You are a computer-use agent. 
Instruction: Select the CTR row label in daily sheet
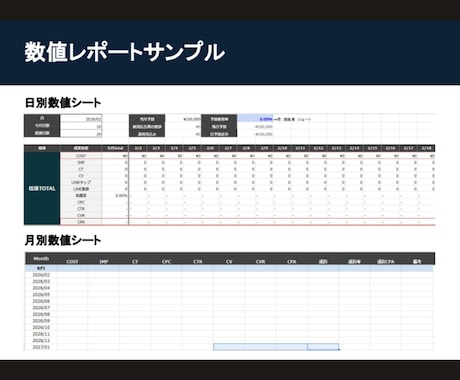click(81, 209)
